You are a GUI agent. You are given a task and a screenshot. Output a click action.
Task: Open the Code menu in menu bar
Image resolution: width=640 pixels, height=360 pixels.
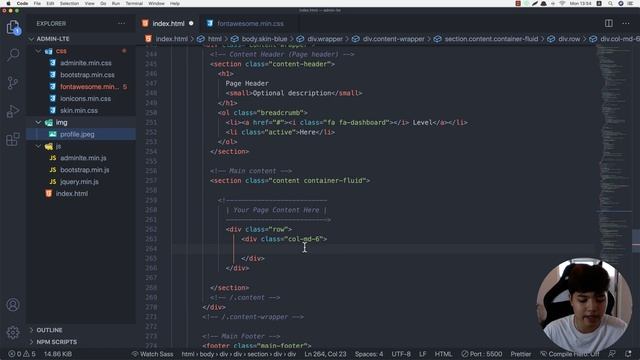tap(22, 3)
